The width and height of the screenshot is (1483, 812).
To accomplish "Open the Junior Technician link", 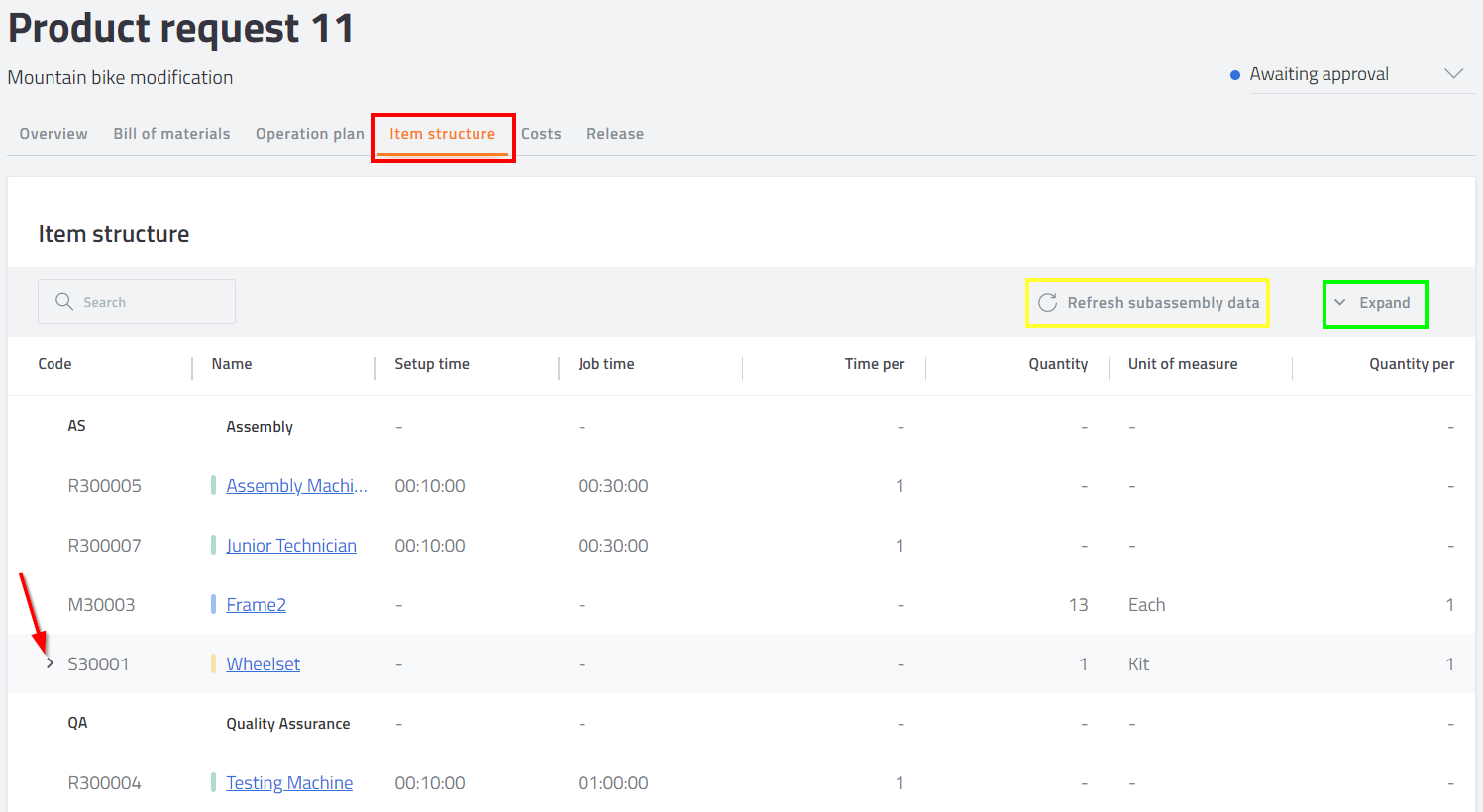I will [291, 546].
